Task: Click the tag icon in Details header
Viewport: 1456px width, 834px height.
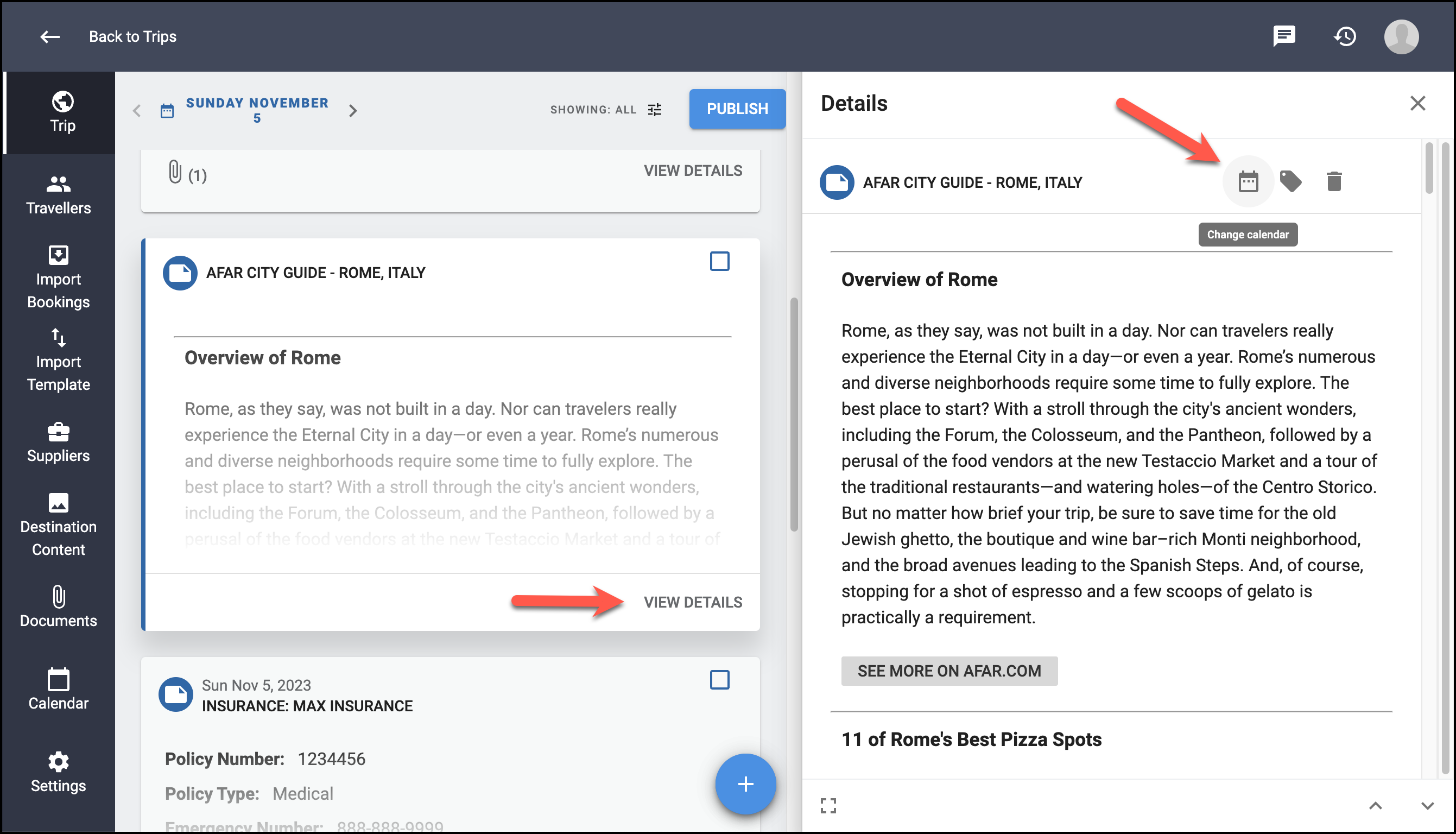Action: [1290, 181]
